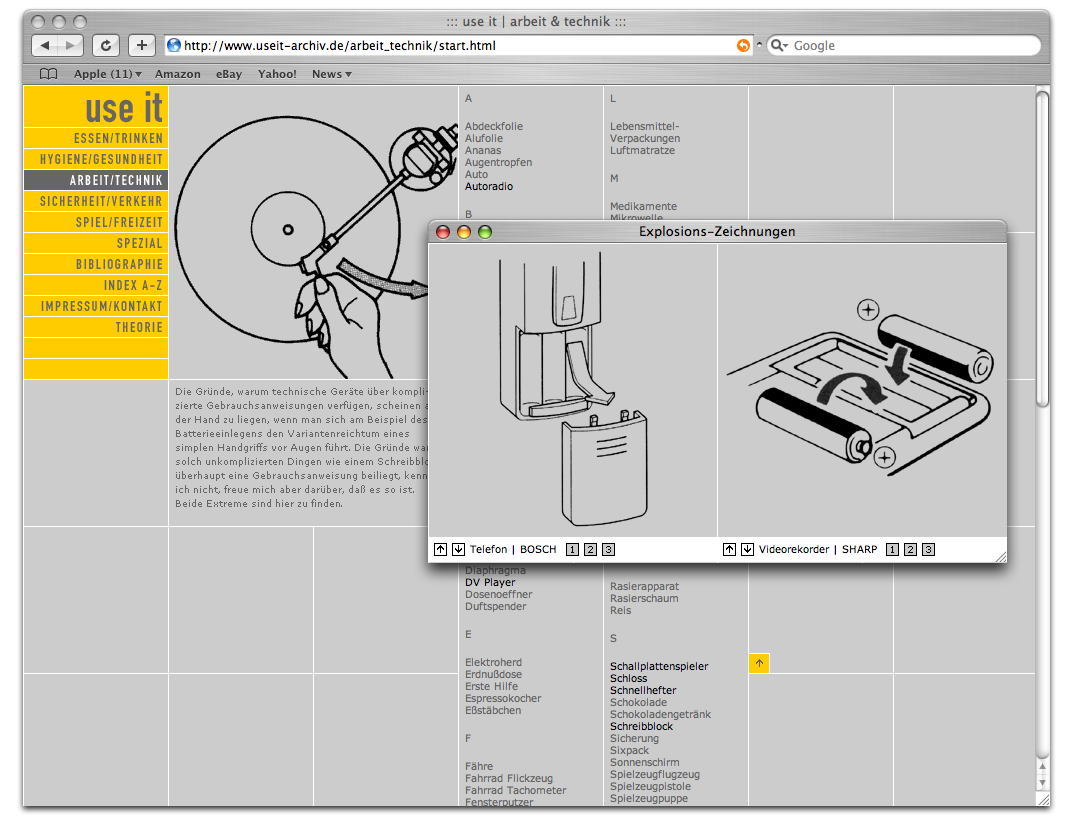Open the THEORIE page
Viewport: 1069px width, 823px height.
click(96, 327)
